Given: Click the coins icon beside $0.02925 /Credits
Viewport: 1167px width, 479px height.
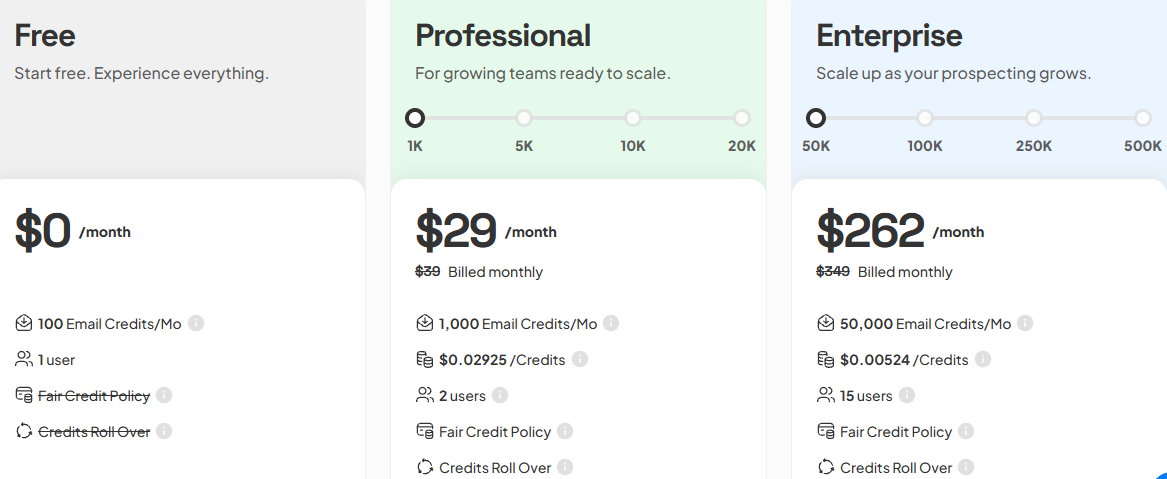Looking at the screenshot, I should point(424,359).
